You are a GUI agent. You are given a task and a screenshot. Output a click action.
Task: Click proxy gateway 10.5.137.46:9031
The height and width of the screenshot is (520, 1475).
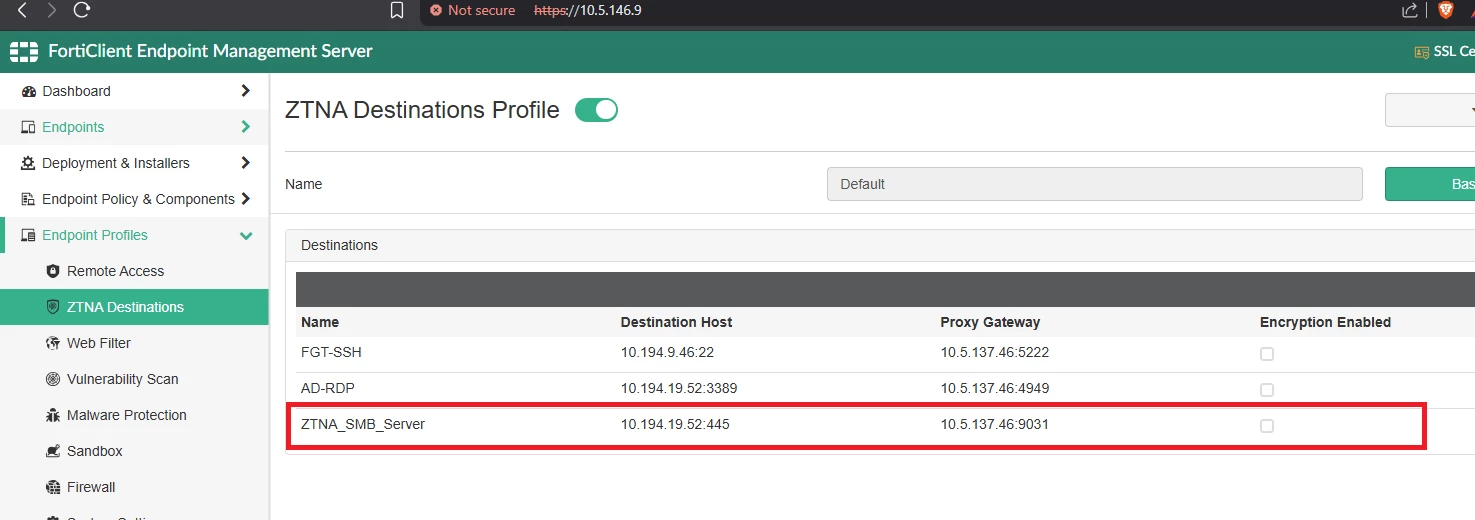coord(995,424)
